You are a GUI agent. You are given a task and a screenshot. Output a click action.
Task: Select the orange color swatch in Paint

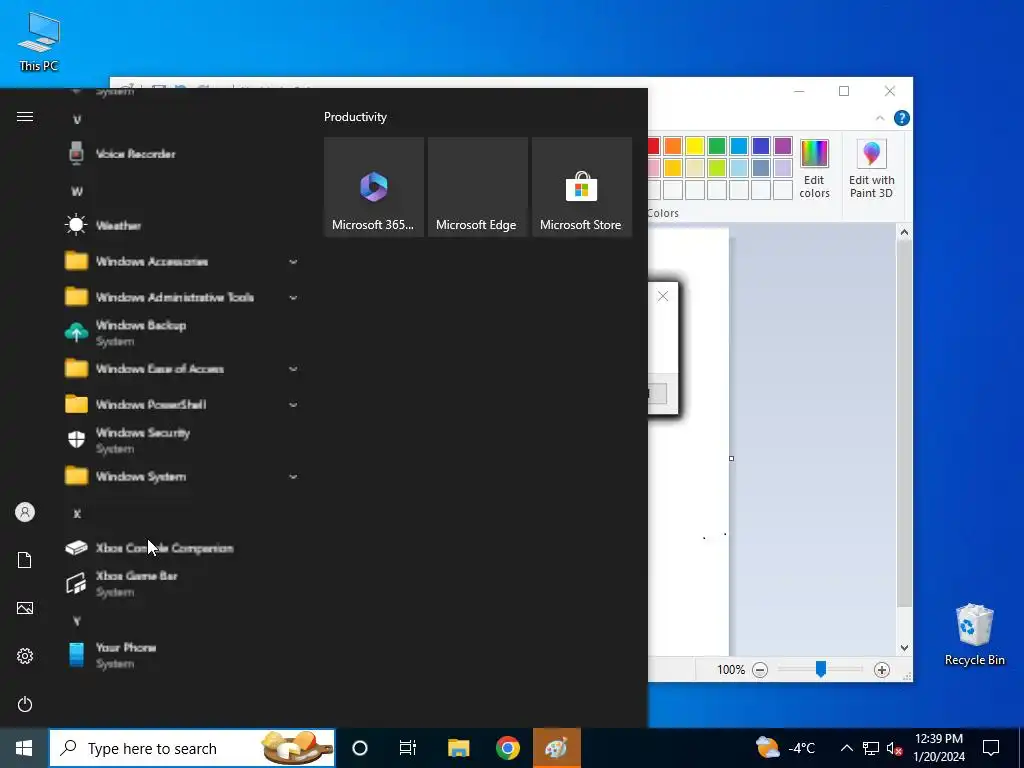(673, 146)
